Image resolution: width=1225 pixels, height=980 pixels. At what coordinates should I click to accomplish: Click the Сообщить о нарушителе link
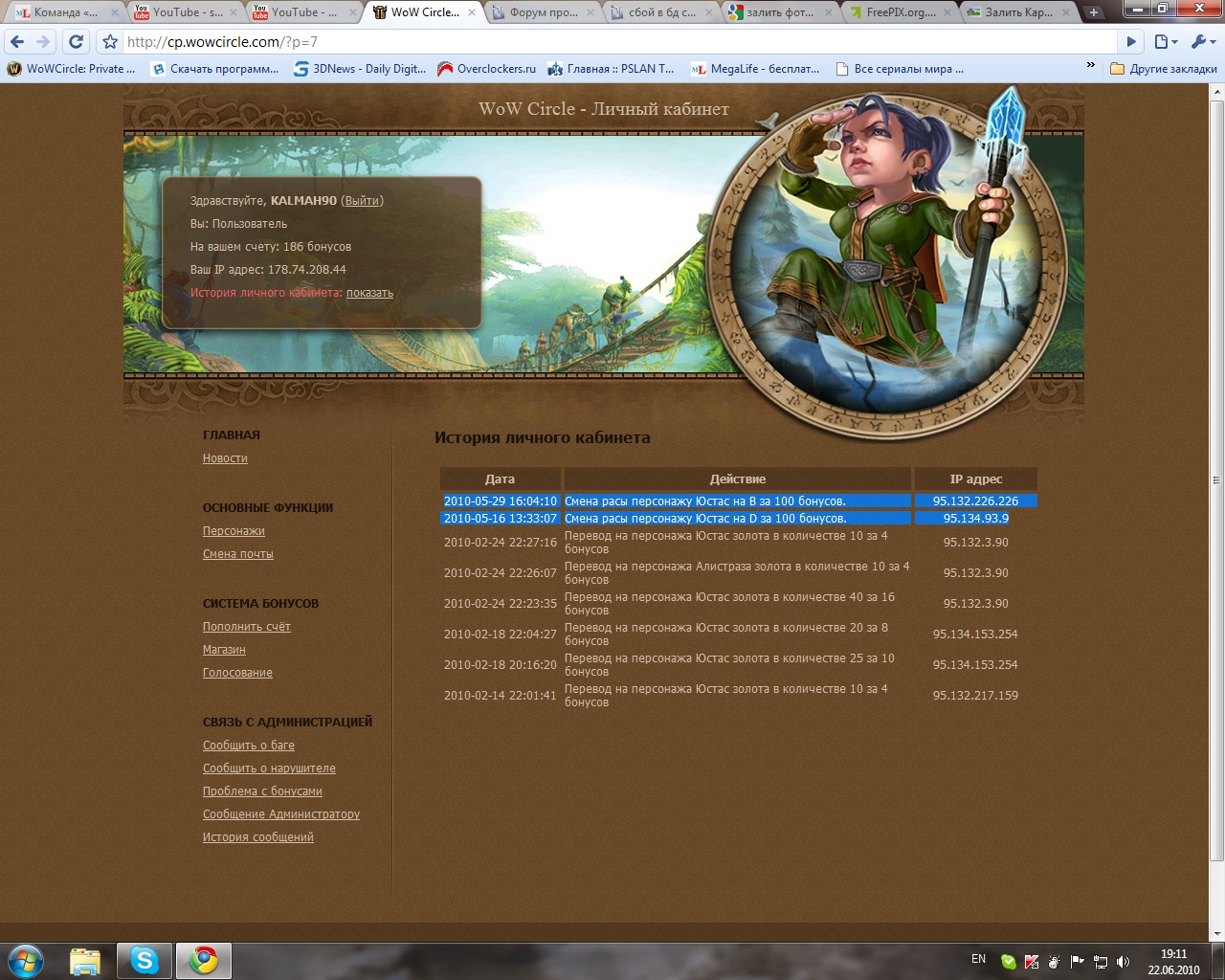point(269,768)
